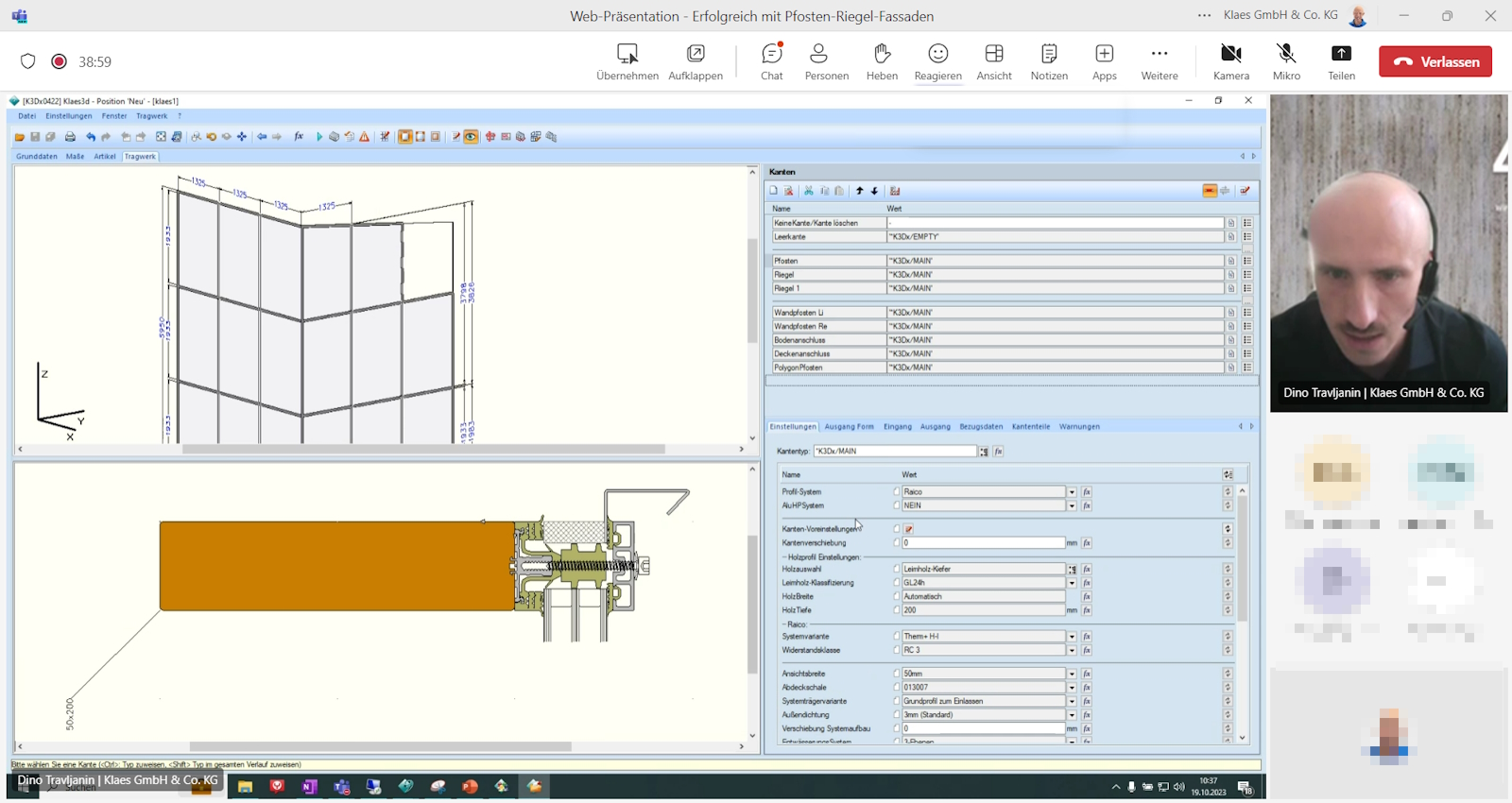Image resolution: width=1512 pixels, height=803 pixels.
Task: Click the fx formula icon in main toolbar
Action: pyautogui.click(x=299, y=137)
